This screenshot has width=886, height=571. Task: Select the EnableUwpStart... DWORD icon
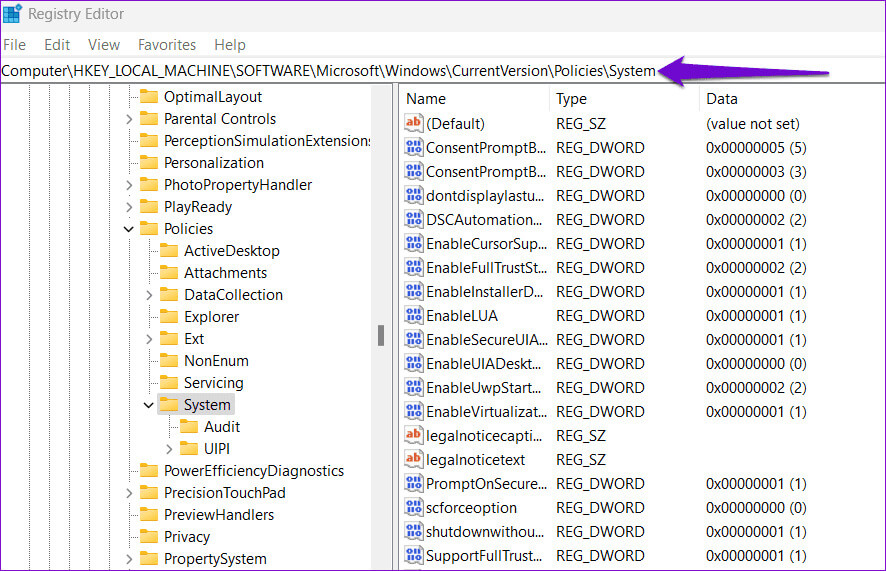click(414, 387)
